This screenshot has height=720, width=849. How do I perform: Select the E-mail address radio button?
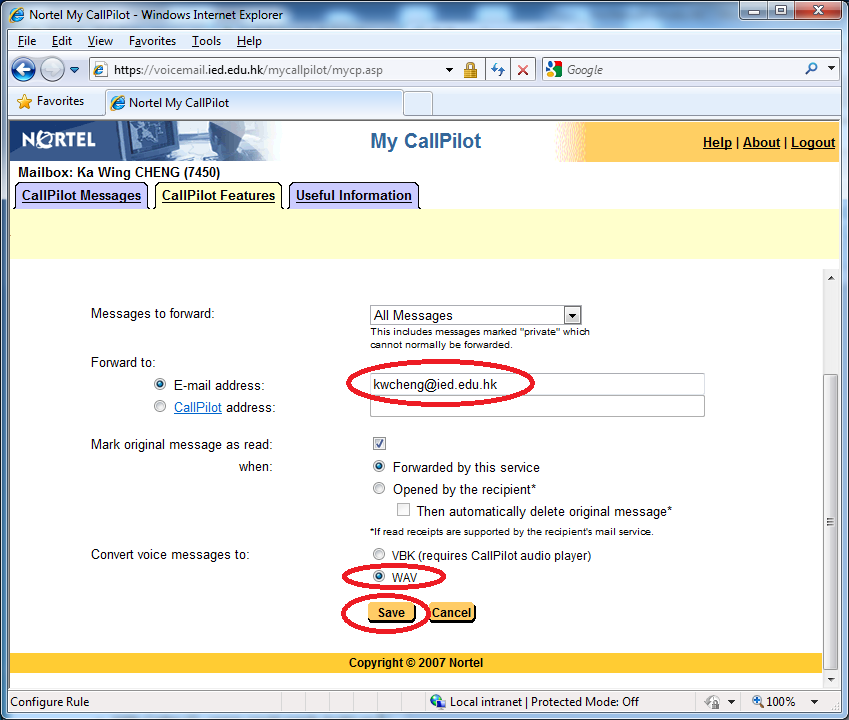coord(160,384)
